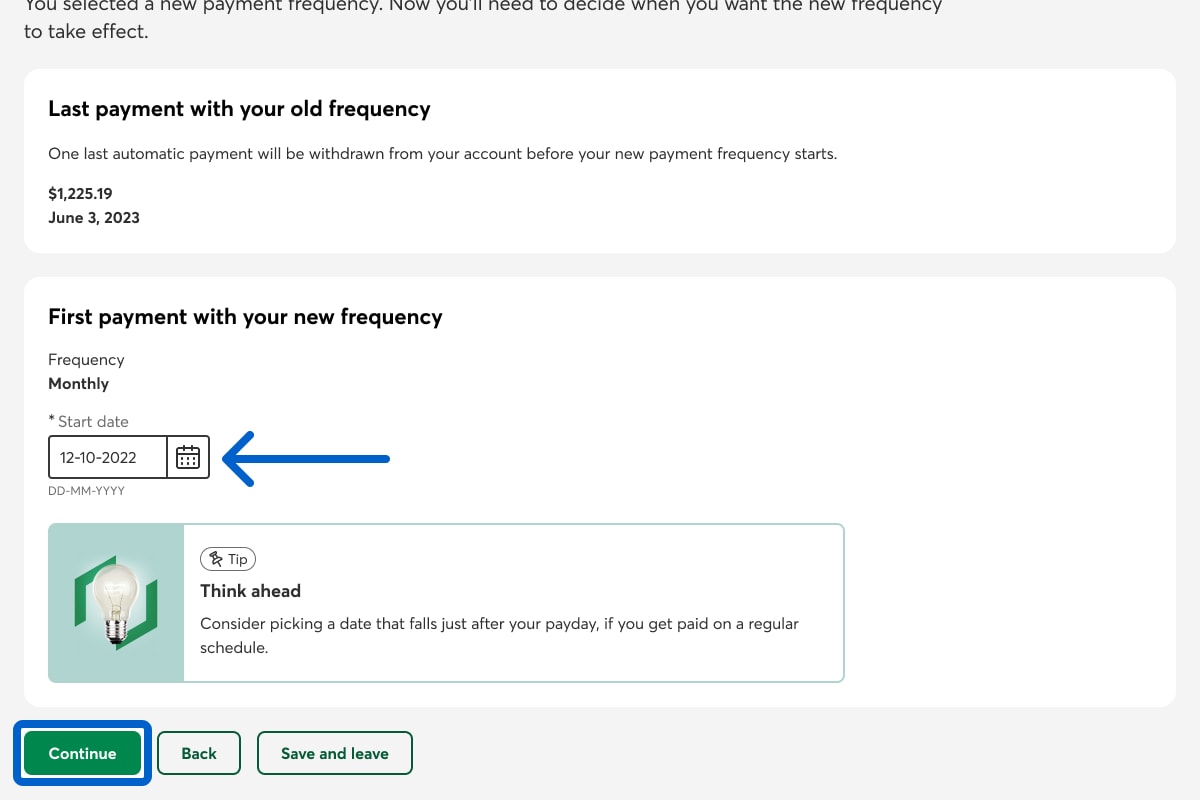Image resolution: width=1200 pixels, height=800 pixels.
Task: Go back using the Back button
Action: click(199, 754)
